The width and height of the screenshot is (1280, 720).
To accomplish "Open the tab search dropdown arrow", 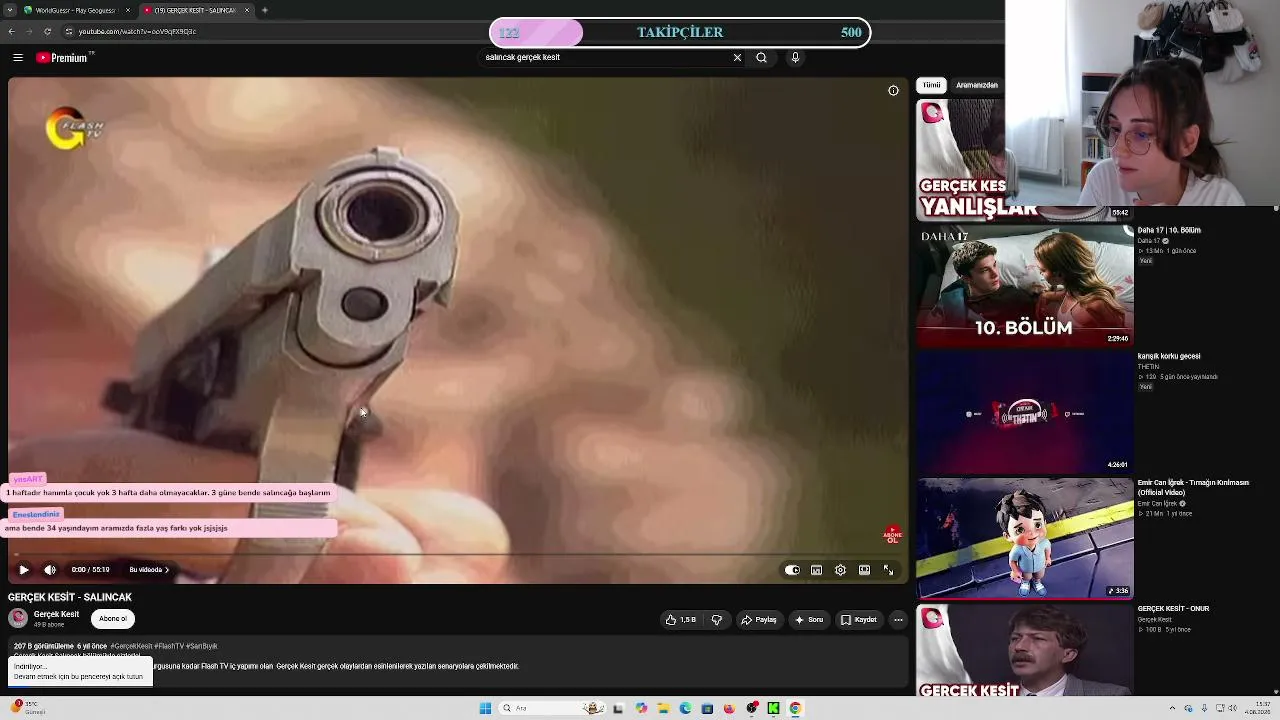I will coord(9,10).
